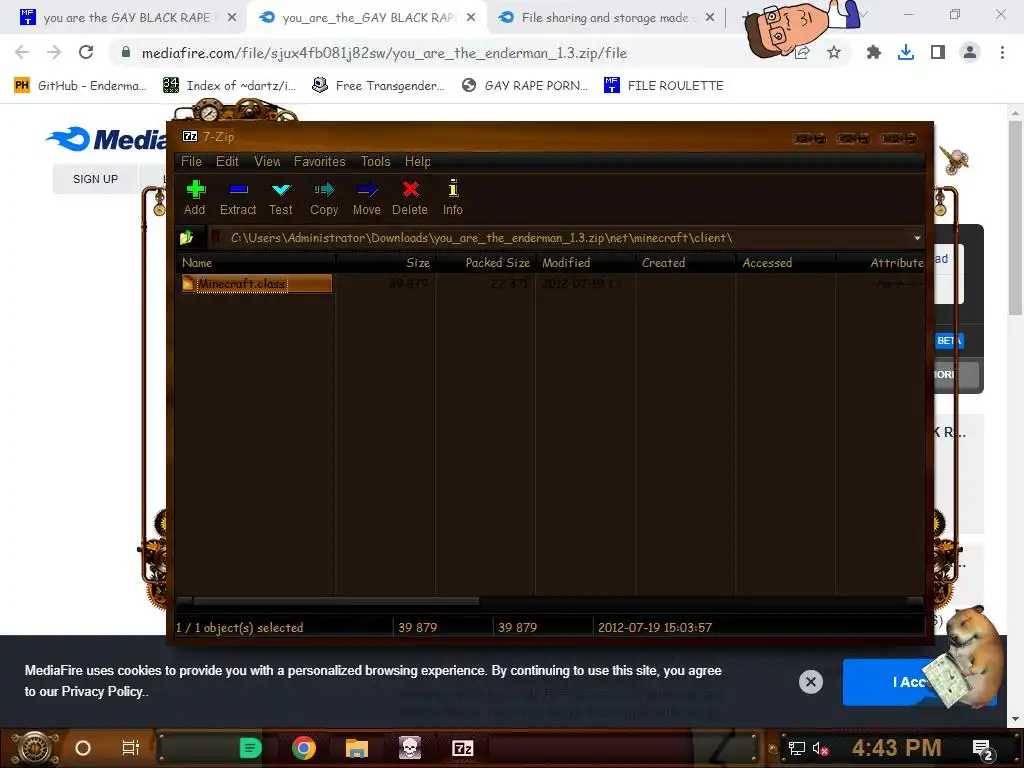Click the 4:43 PM taskbar clock
The image size is (1024, 768).
coord(897,748)
